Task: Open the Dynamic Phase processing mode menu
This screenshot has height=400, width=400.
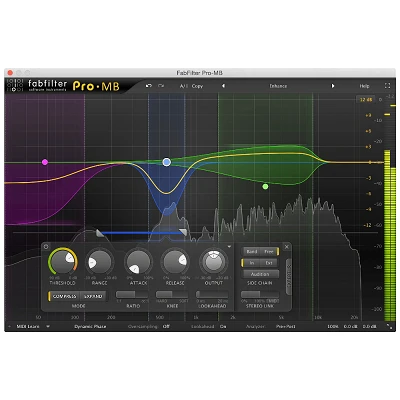Action: (90, 327)
